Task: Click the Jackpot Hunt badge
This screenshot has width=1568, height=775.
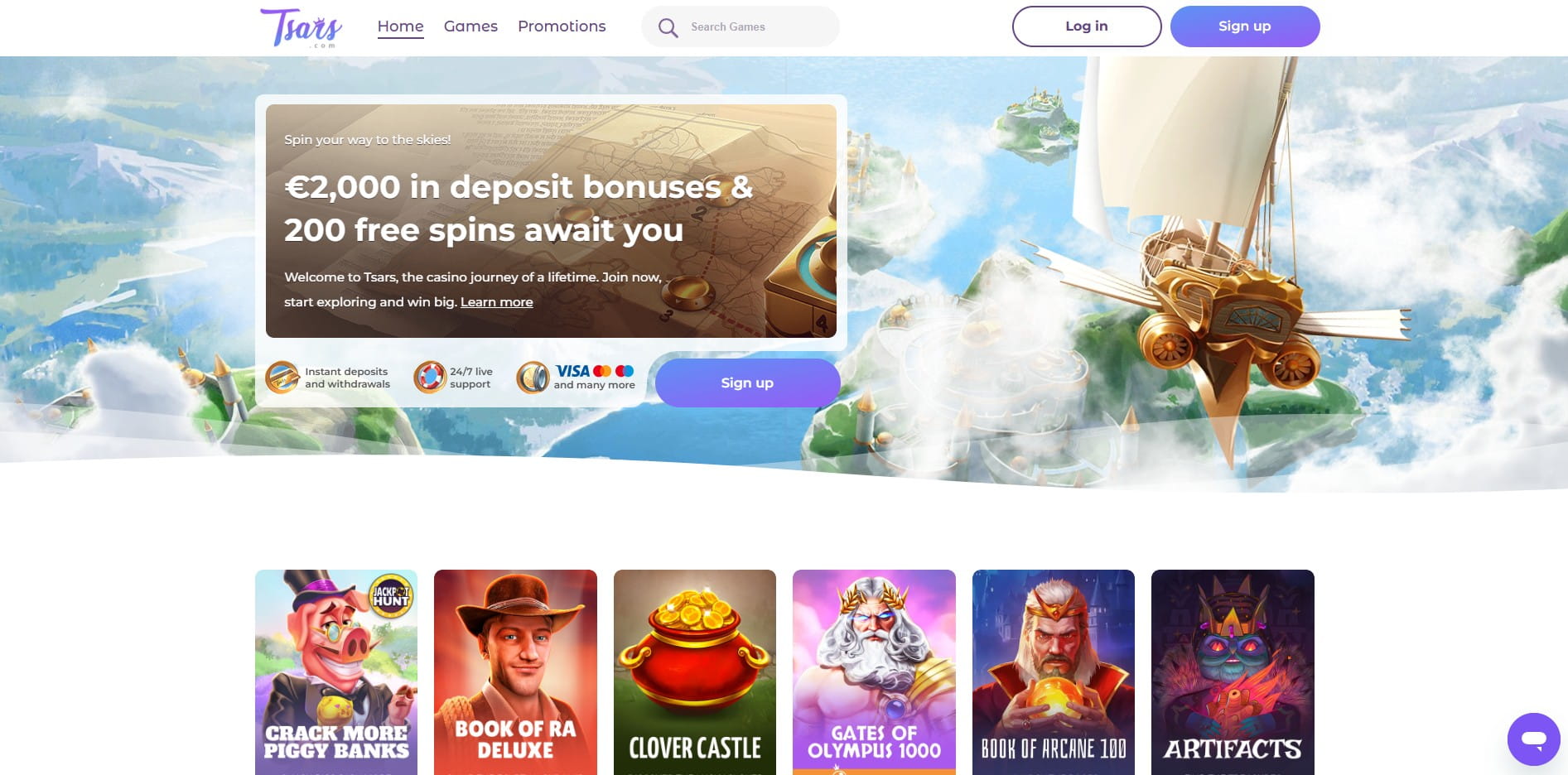Action: click(x=390, y=596)
